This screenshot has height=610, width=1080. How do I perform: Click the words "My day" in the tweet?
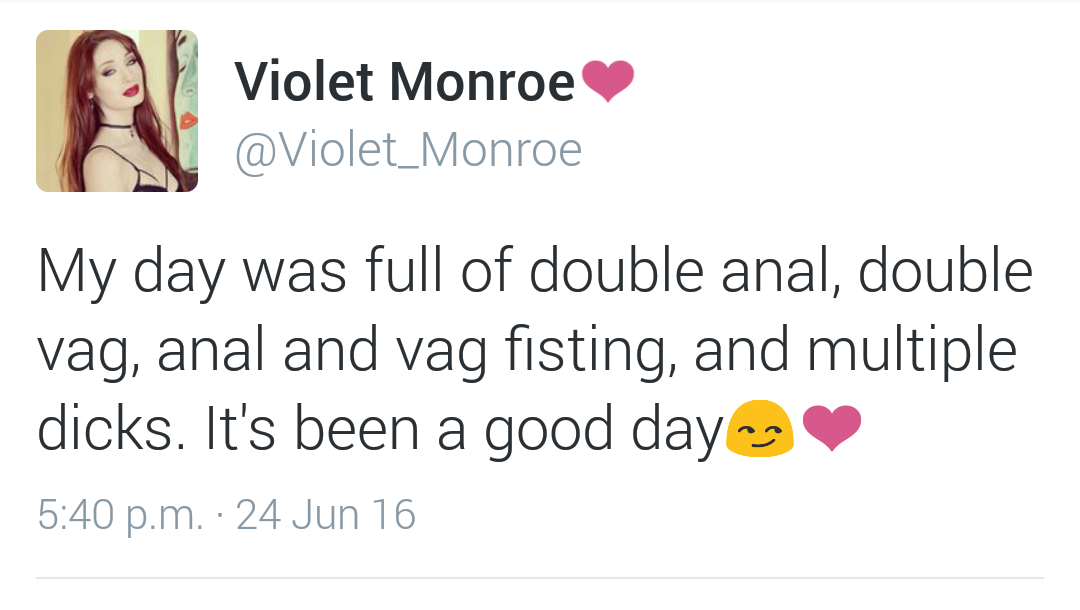point(132,273)
